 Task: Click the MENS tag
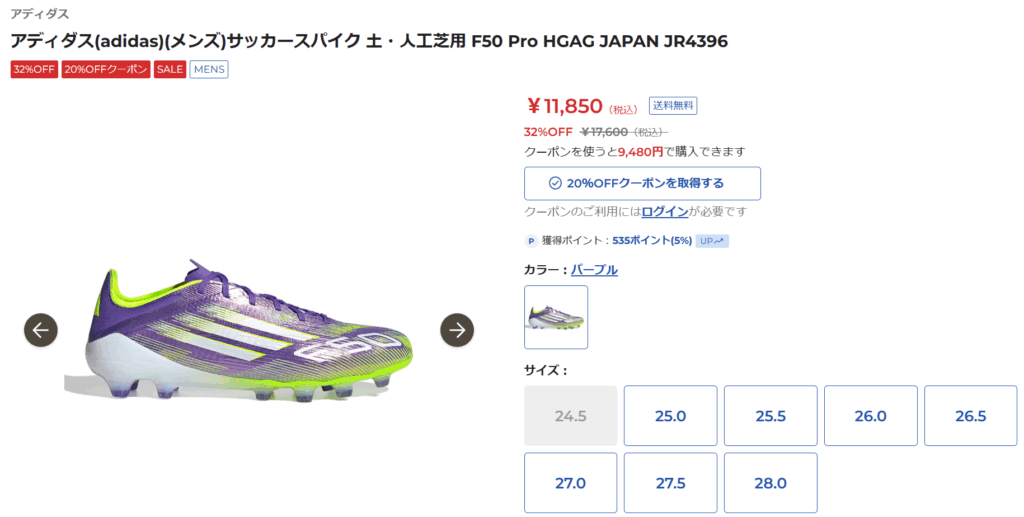click(x=209, y=69)
